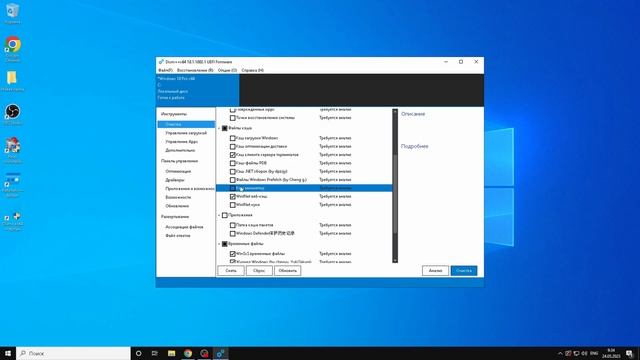Collapse the Файлы кэша group
Screen dimensions: 640x360
pyautogui.click(x=219, y=128)
